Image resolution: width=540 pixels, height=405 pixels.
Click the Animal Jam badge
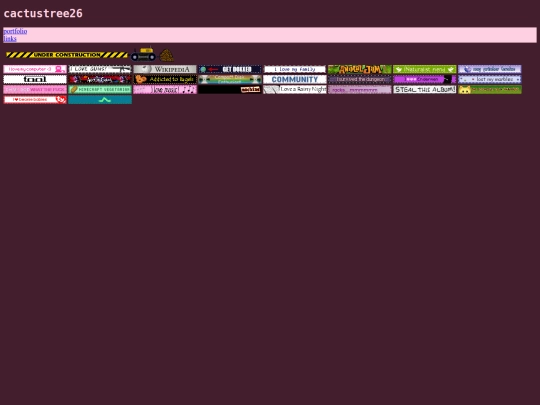[360, 69]
